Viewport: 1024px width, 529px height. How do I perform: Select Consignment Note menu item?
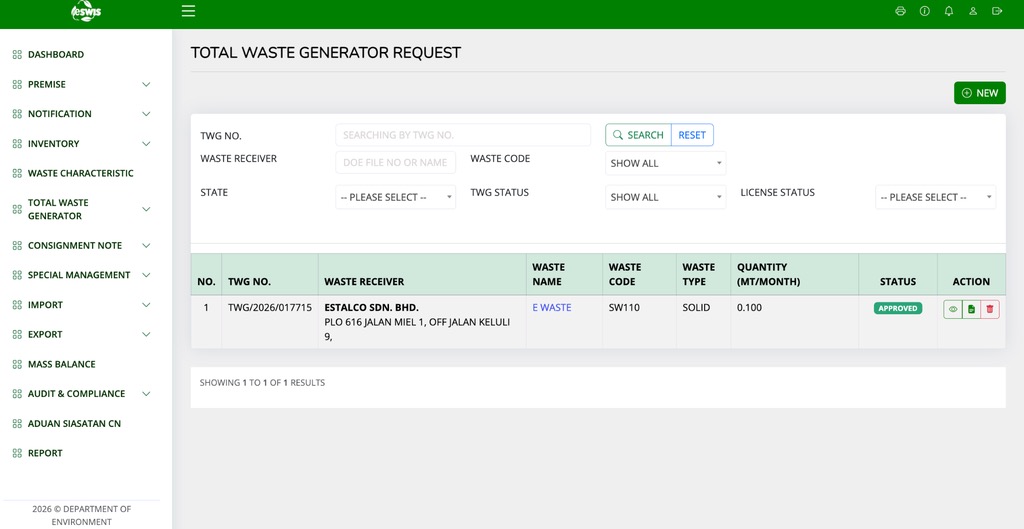[74, 246]
